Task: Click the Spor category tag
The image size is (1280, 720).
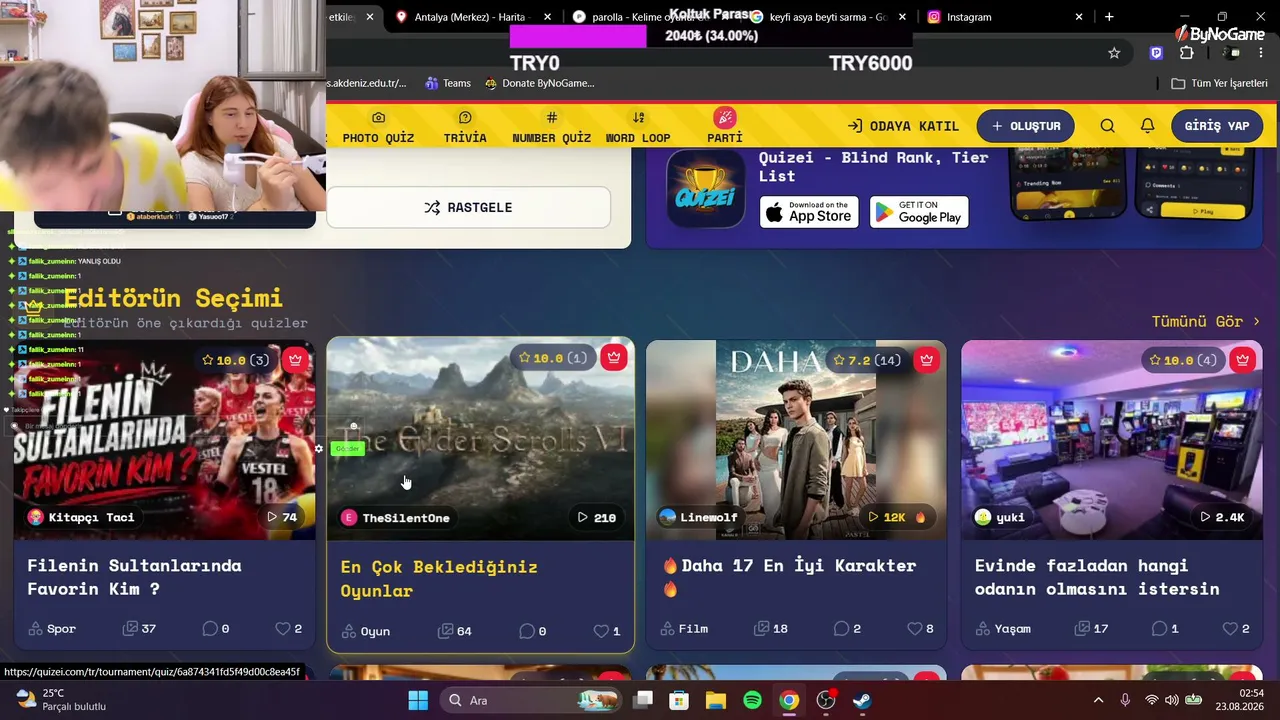Action: pos(52,629)
